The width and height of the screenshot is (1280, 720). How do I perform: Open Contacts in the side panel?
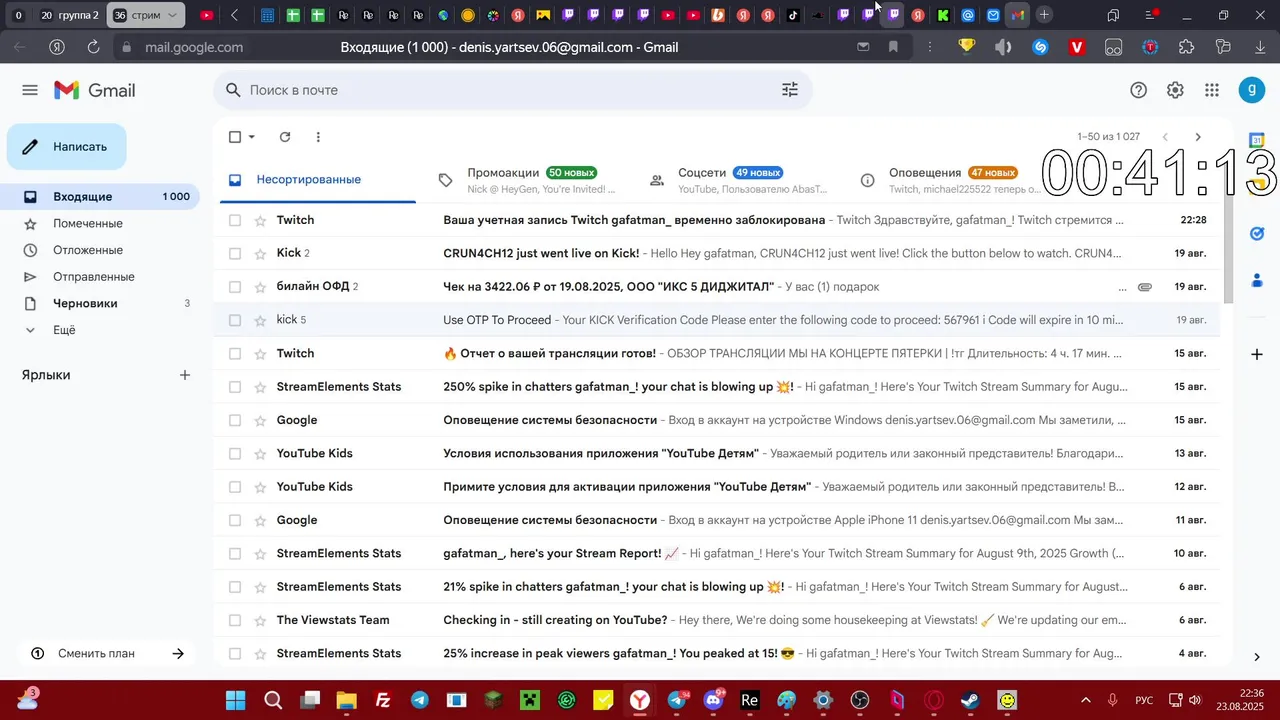point(1257,279)
